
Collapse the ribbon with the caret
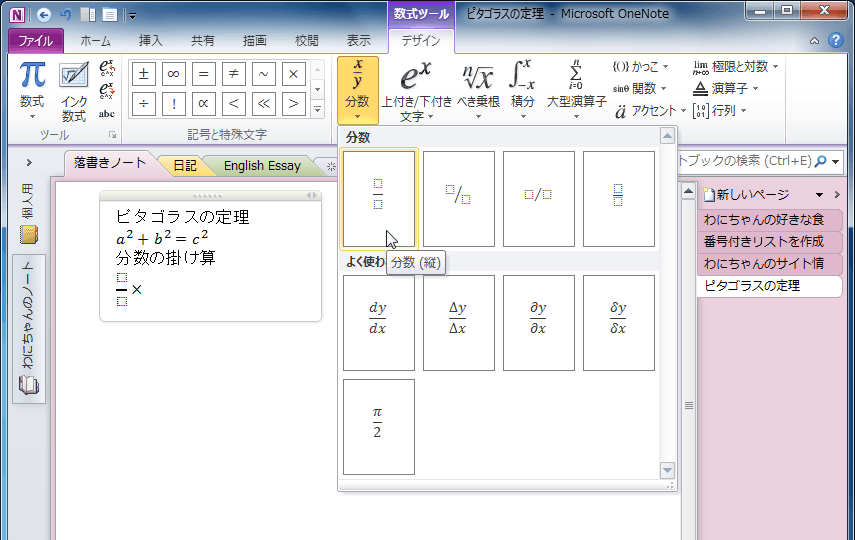click(x=814, y=41)
